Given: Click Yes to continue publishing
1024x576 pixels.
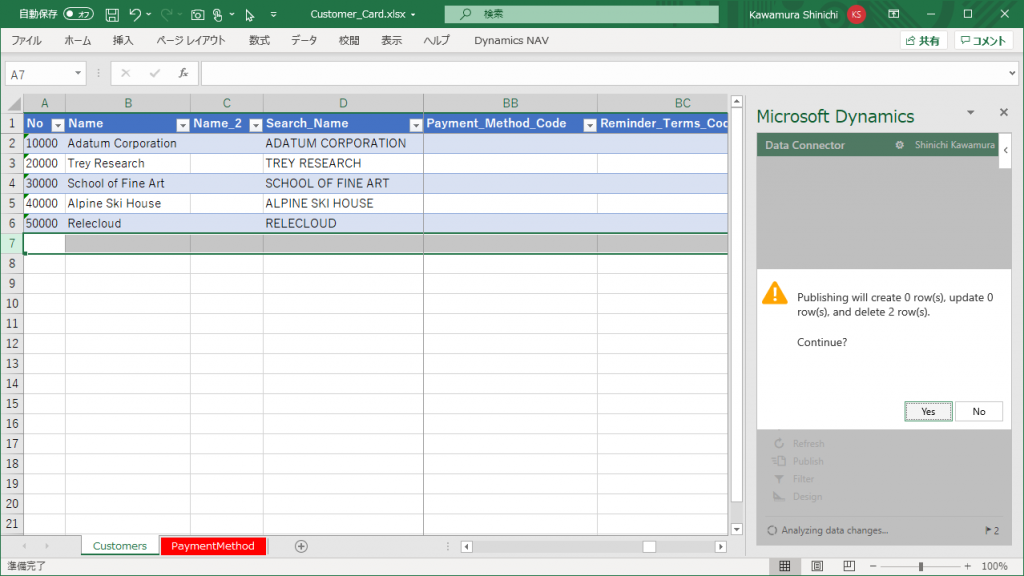Looking at the screenshot, I should [x=928, y=411].
